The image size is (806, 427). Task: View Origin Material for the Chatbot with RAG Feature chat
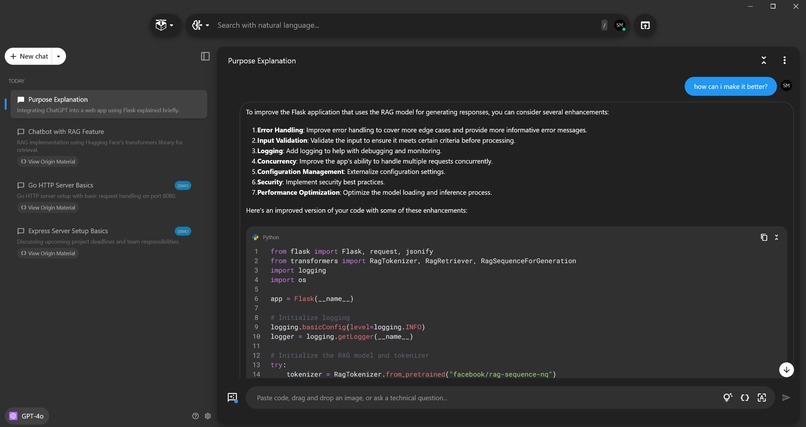pyautogui.click(x=48, y=161)
